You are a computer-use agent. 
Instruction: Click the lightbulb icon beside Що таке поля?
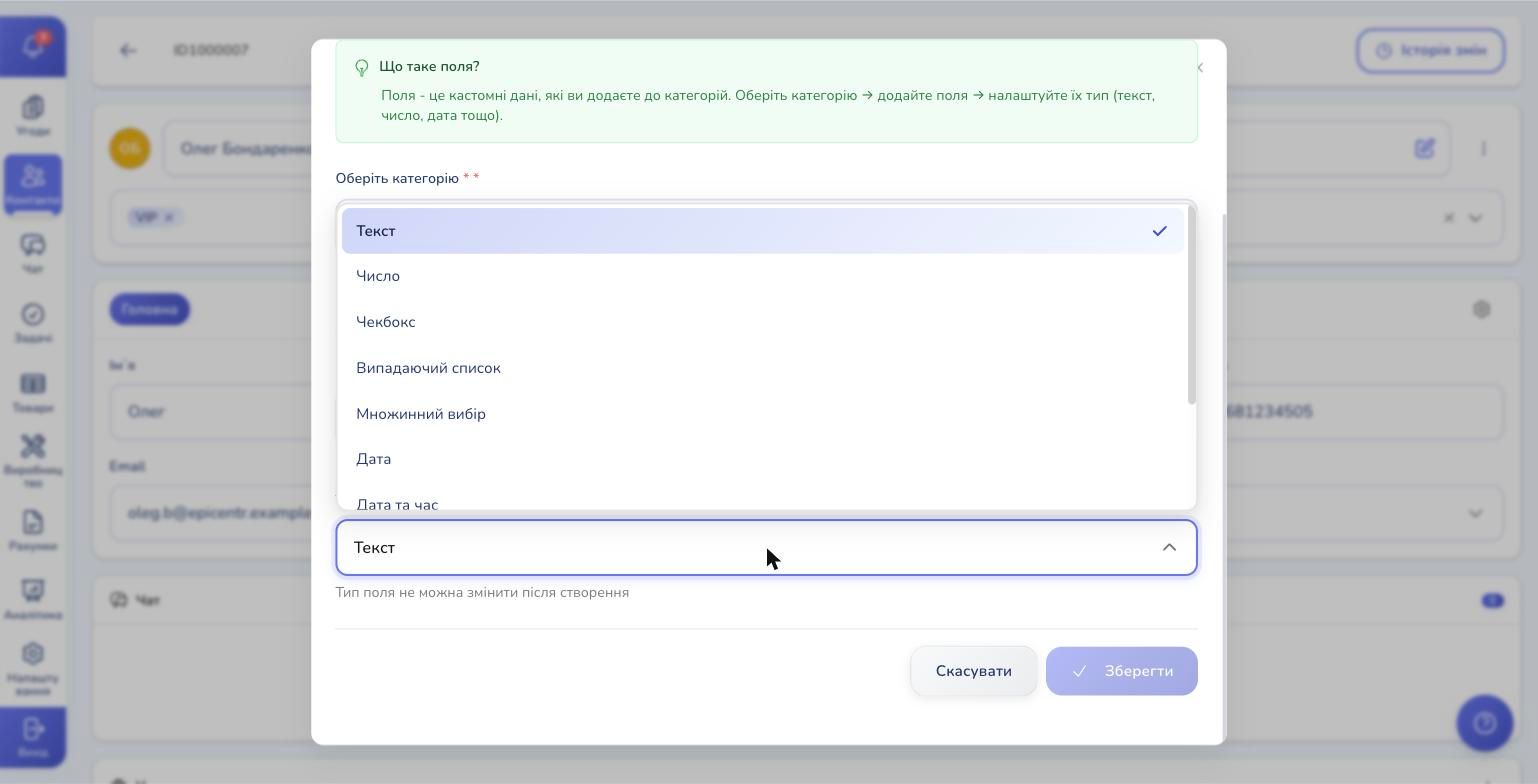(362, 67)
